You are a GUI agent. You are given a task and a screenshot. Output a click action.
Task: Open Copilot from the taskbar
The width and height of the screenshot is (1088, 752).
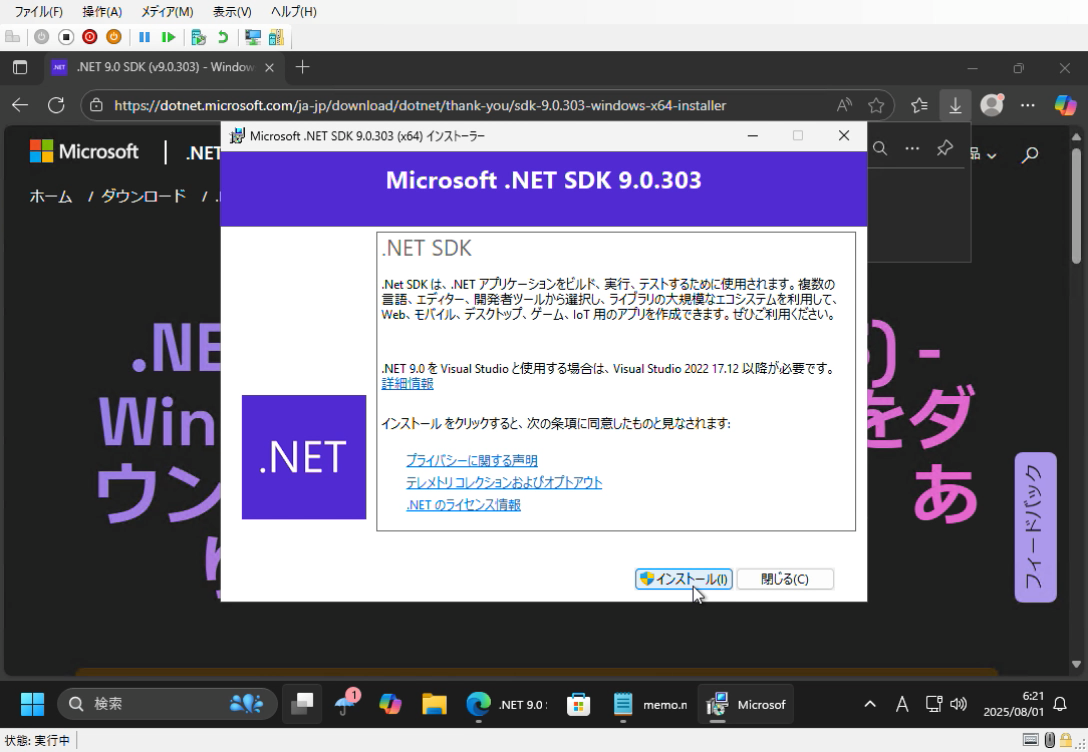point(390,704)
